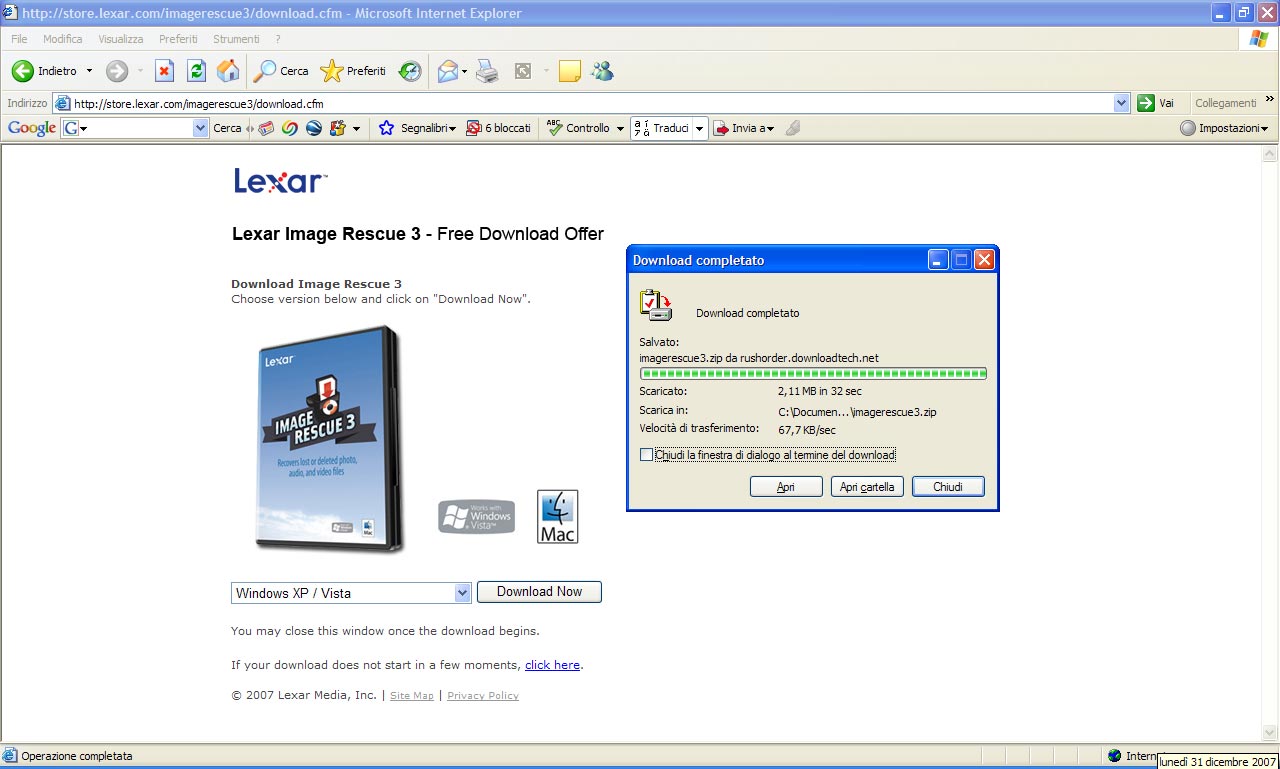Click Apri to open downloaded file
1280x769 pixels.
786,487
